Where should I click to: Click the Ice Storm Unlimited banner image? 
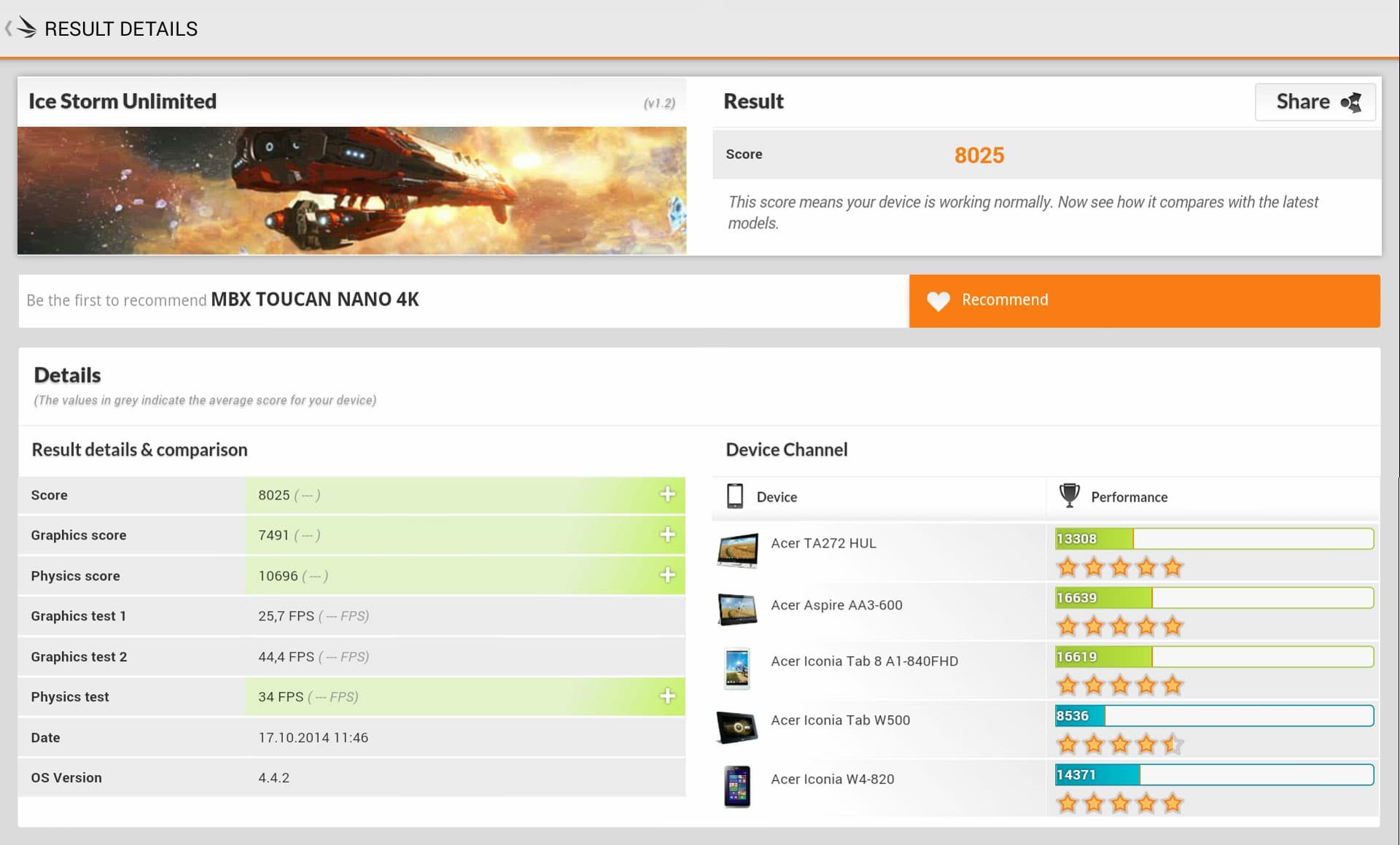click(351, 190)
